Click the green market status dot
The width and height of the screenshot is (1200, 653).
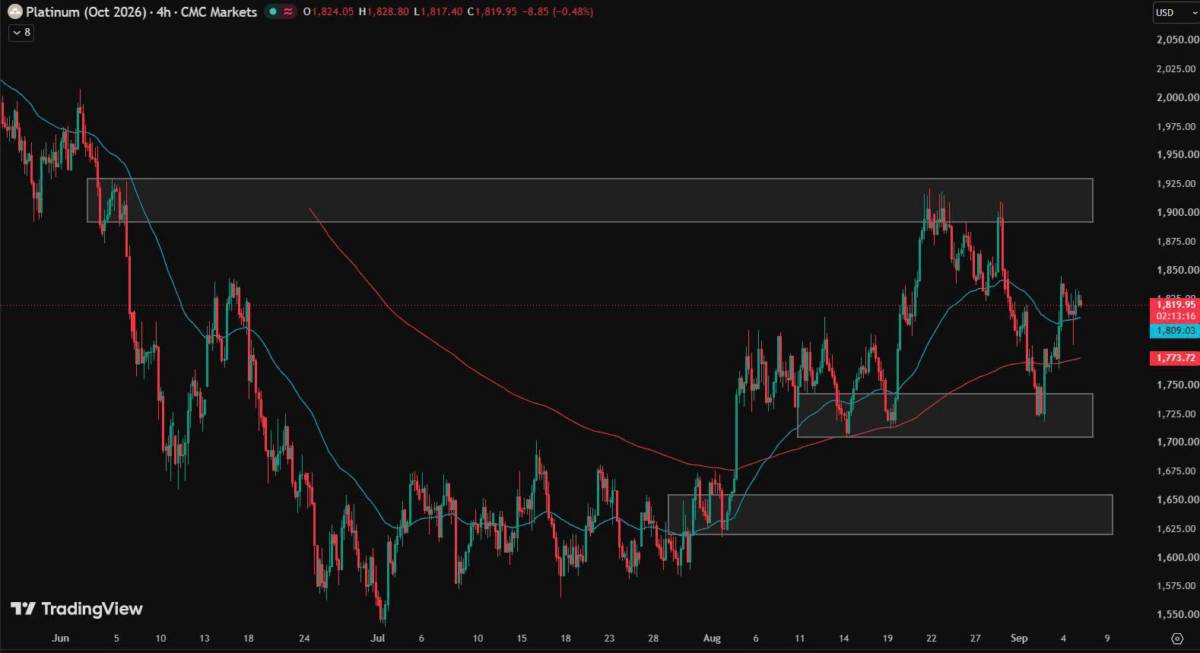pyautogui.click(x=273, y=12)
